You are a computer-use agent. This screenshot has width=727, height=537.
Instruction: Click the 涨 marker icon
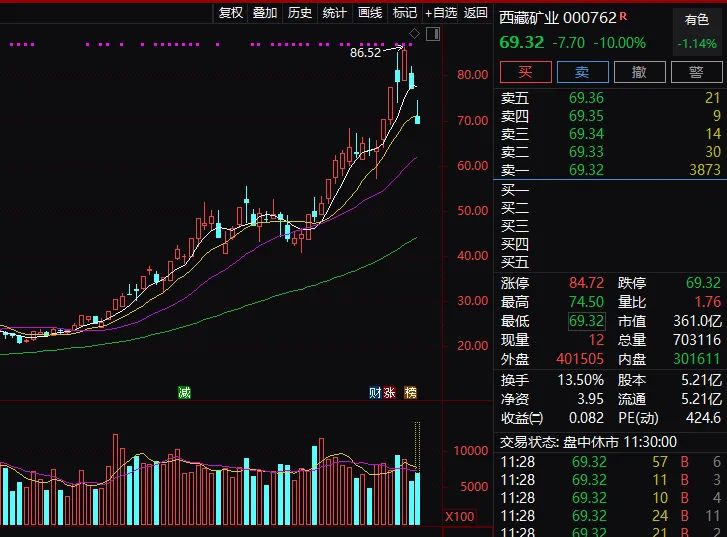[x=389, y=393]
